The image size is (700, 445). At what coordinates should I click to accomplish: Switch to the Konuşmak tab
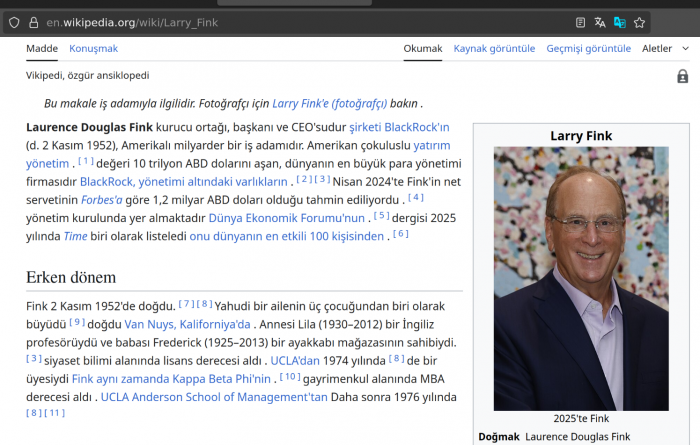coord(93,48)
